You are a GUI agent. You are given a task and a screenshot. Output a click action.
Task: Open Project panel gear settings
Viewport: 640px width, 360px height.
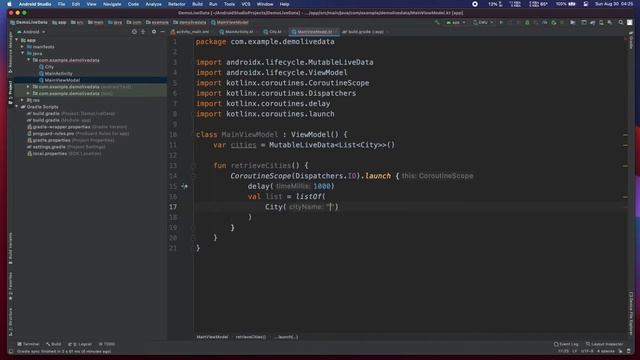[154, 31]
